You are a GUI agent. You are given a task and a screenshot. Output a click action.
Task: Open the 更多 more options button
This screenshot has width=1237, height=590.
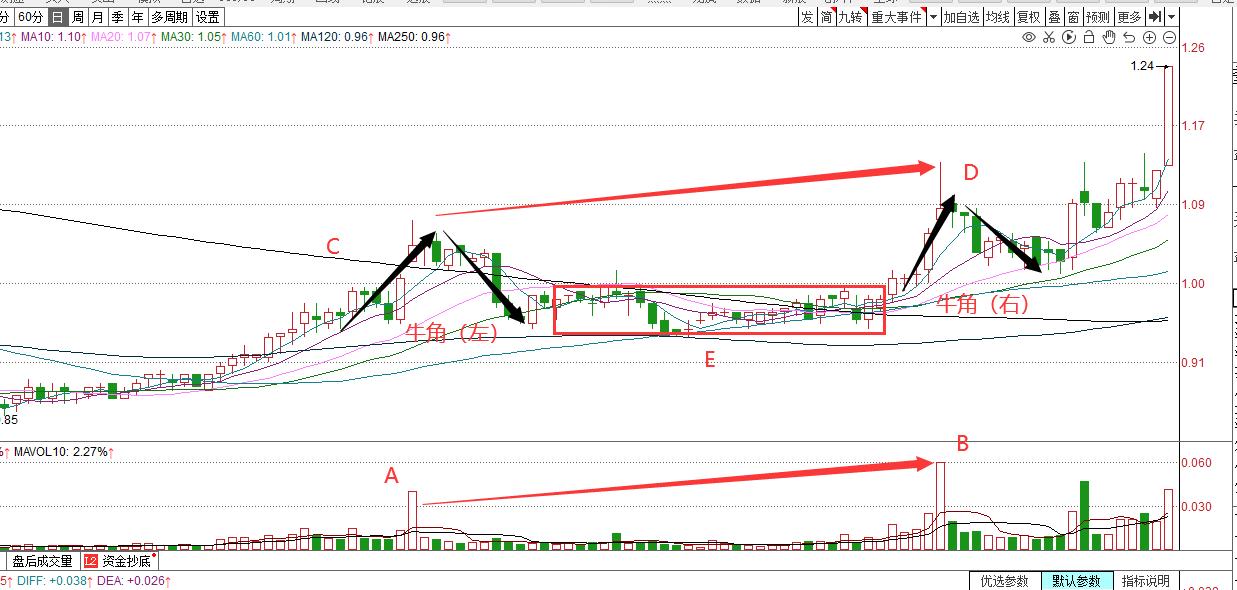pos(1129,17)
